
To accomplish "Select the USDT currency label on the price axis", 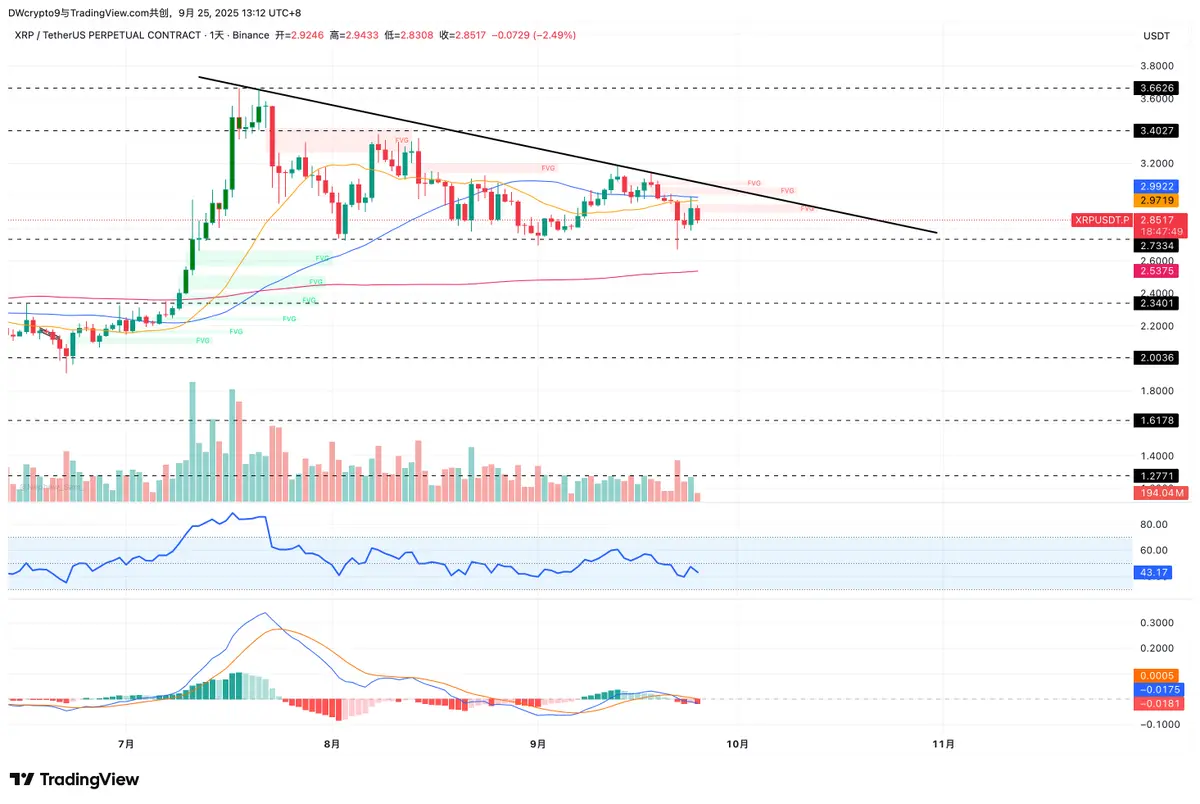I will [1156, 36].
